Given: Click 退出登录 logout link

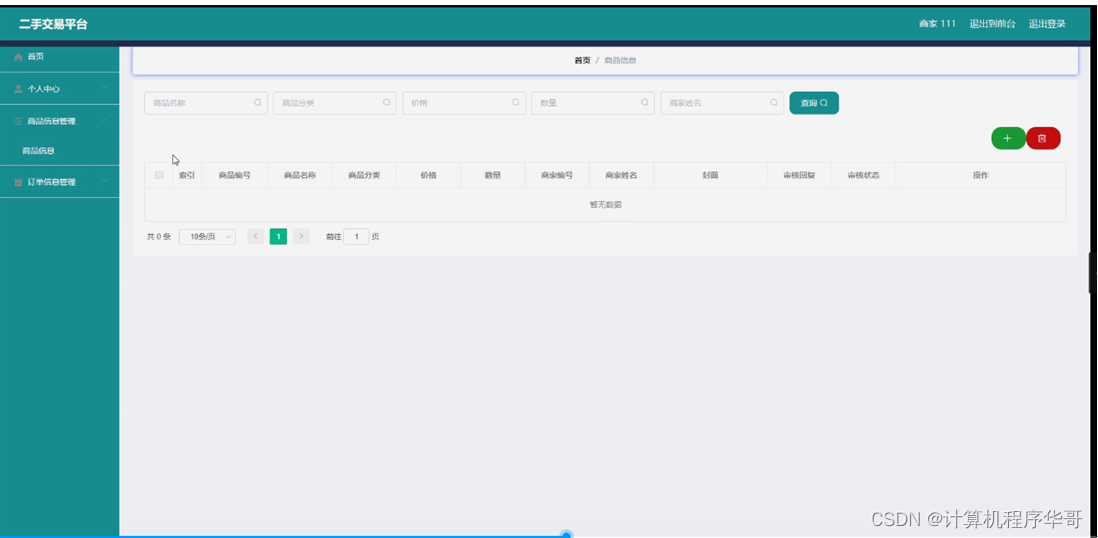Looking at the screenshot, I should coord(1047,24).
